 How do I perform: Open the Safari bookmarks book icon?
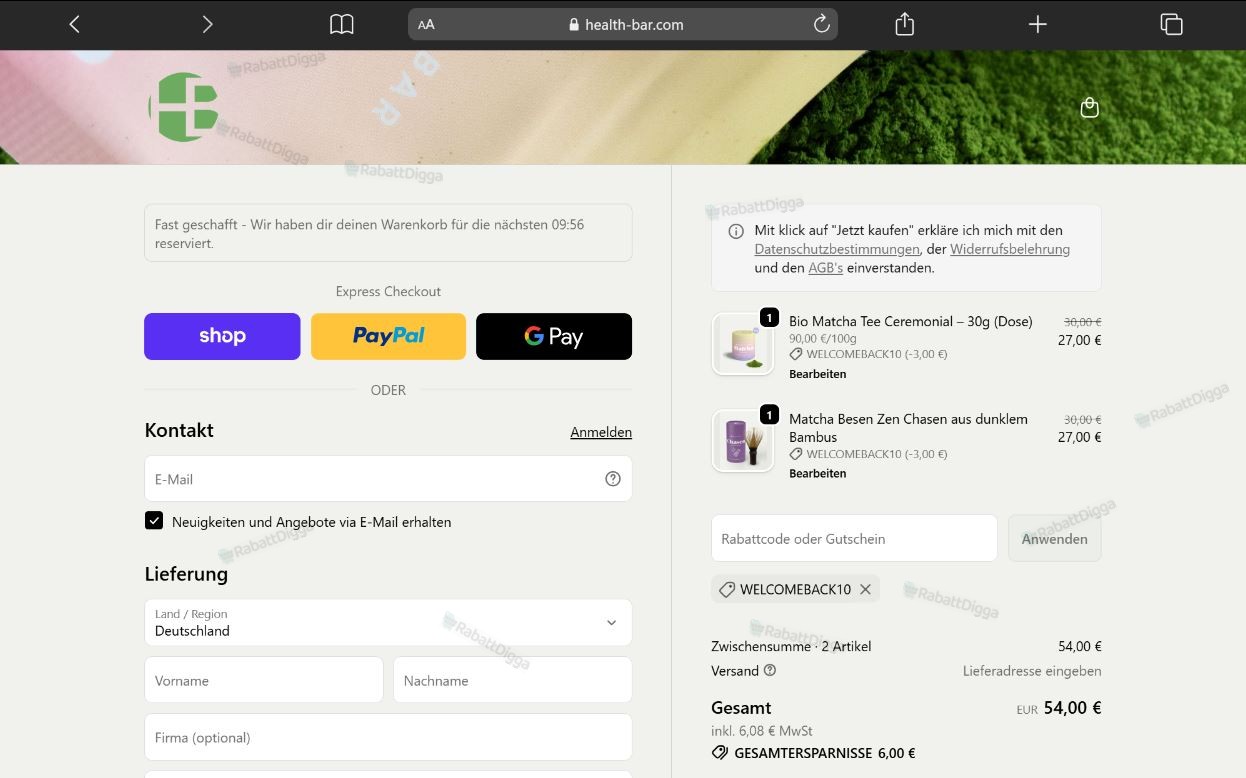(x=342, y=24)
